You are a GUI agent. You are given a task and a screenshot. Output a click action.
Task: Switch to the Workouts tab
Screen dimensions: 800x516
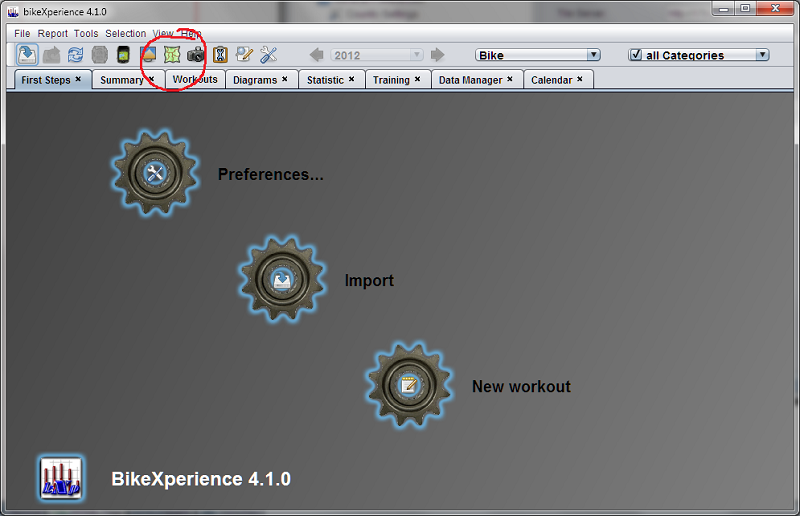(x=195, y=80)
